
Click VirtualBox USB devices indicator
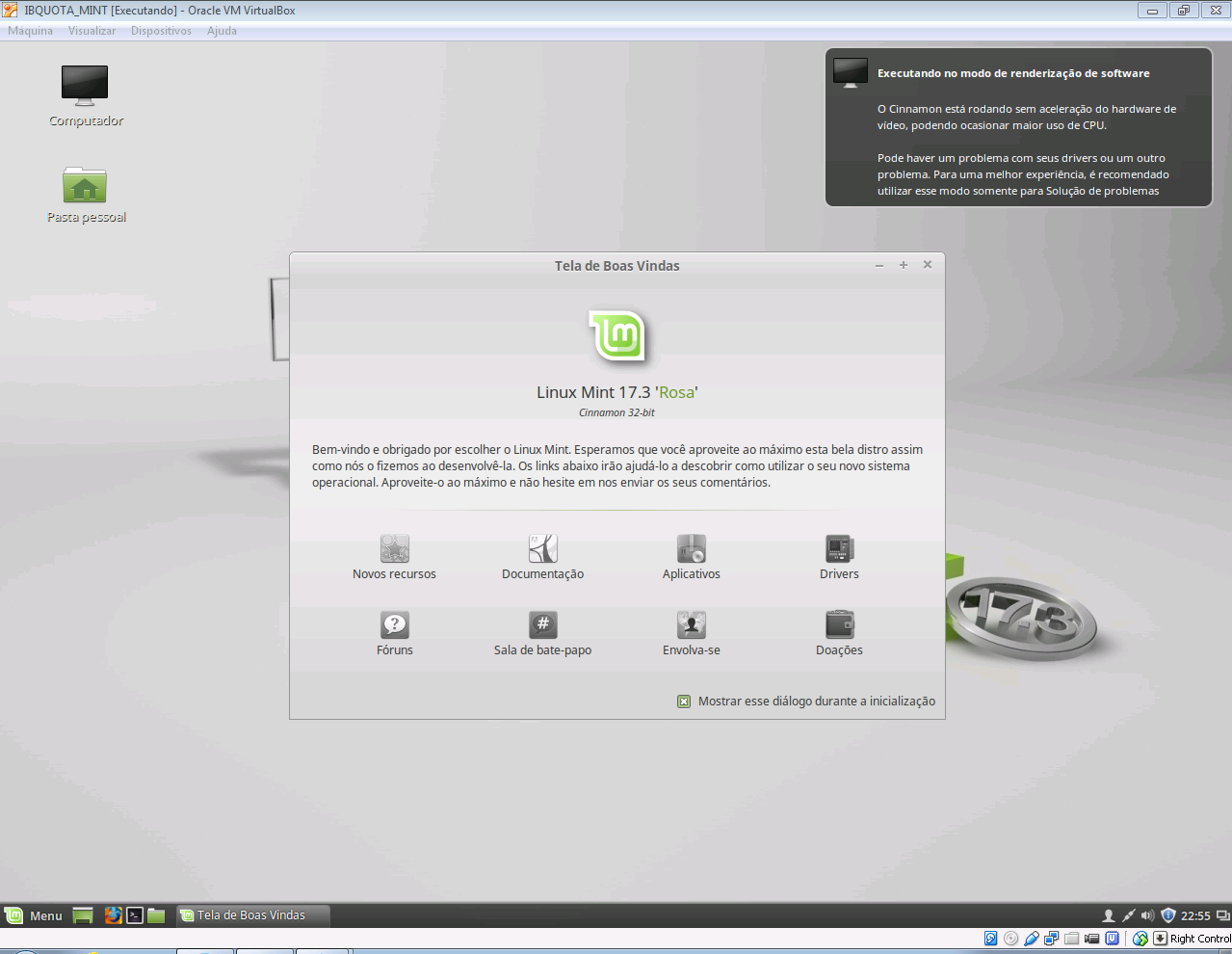pos(1032,939)
